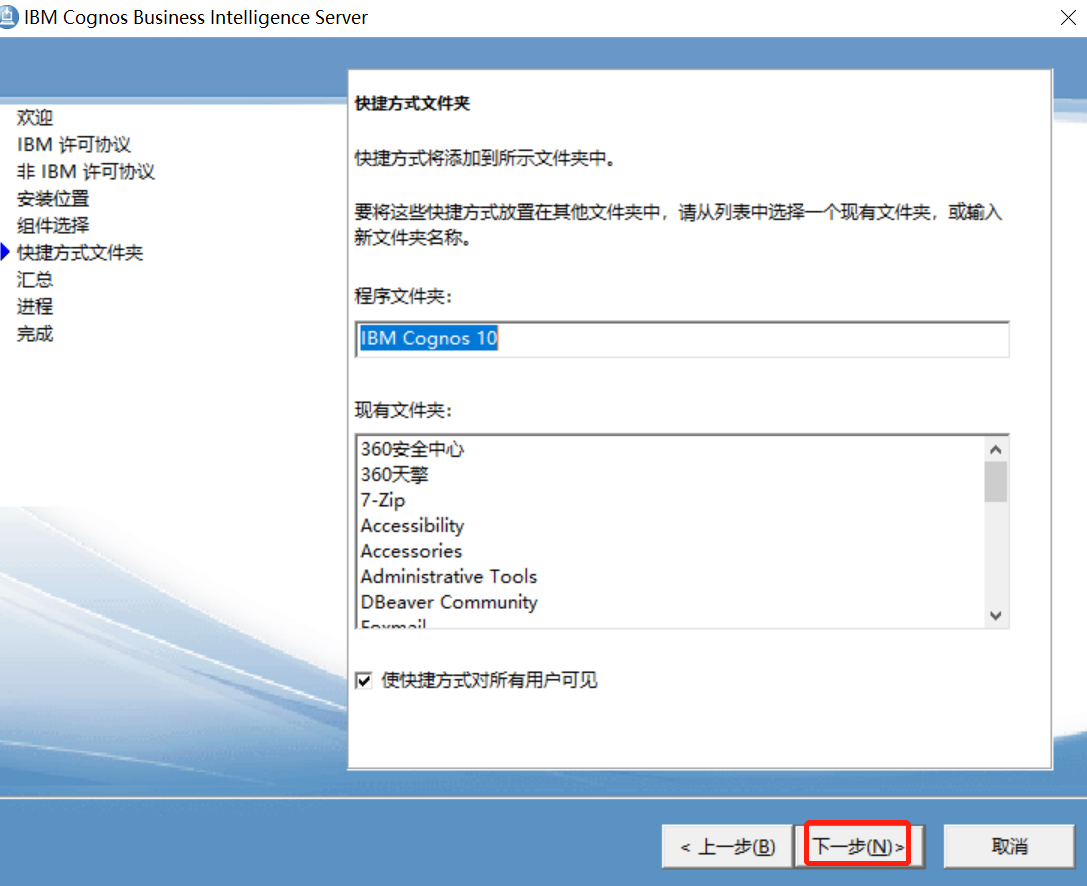Click the 欢迎 step in the sidebar
This screenshot has height=886, width=1087.
(x=35, y=117)
